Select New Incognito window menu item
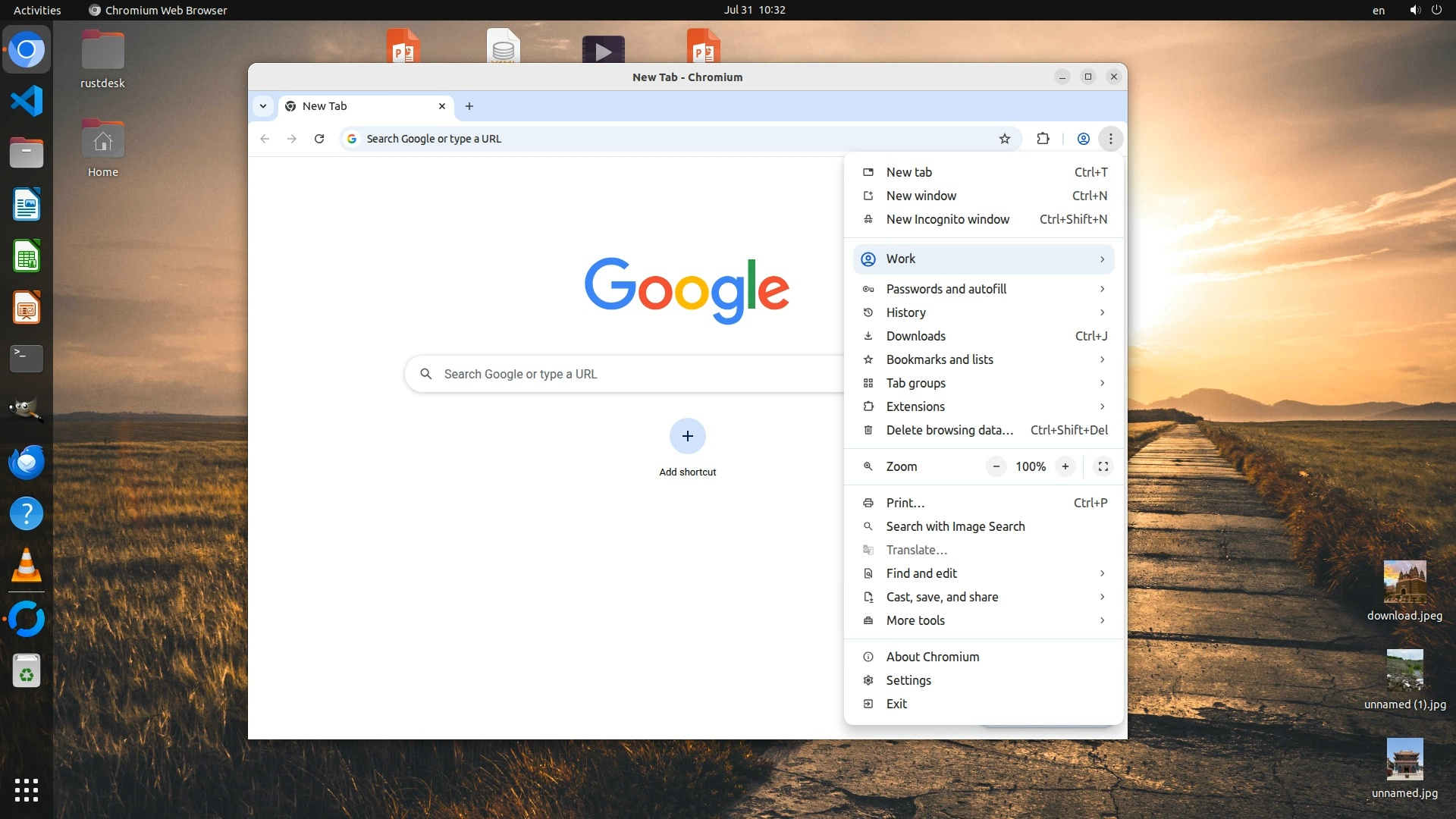 948,219
